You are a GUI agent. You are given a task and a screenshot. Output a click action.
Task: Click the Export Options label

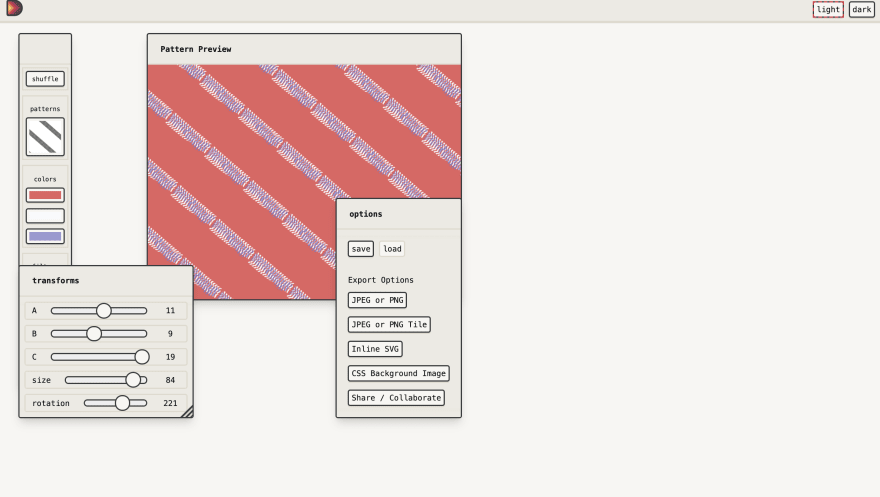[x=381, y=280]
